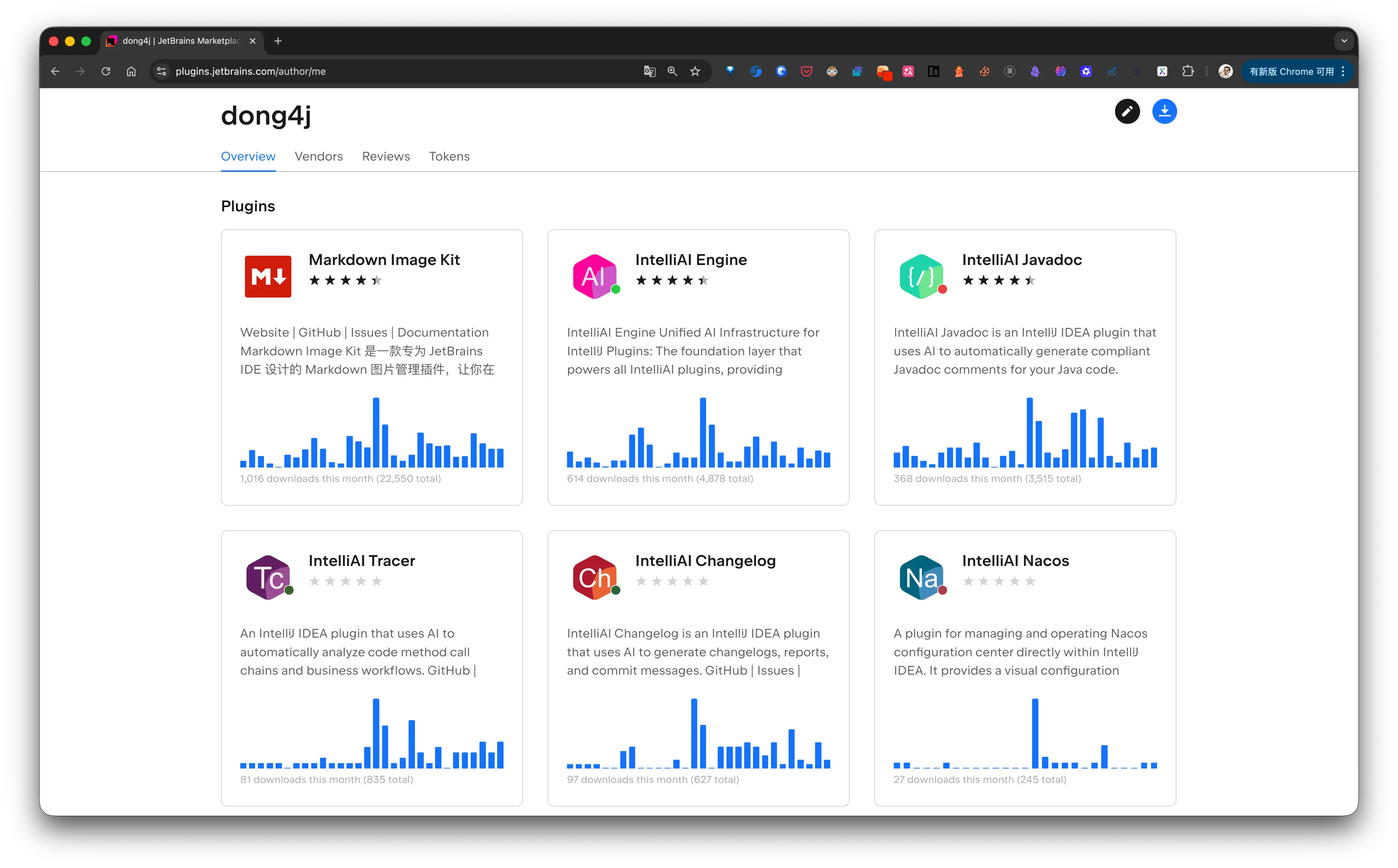
Task: Open the IntelliAI Changelog plugin title link
Action: [x=705, y=560]
